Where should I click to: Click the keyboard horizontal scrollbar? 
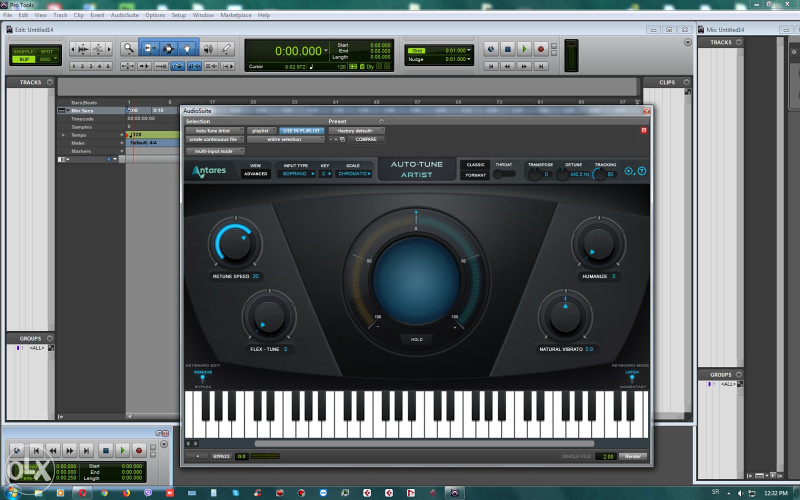pyautogui.click(x=424, y=443)
